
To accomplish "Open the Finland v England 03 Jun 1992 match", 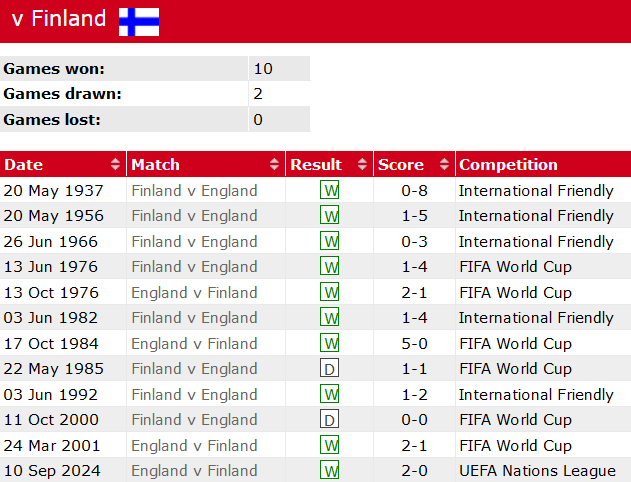I will tap(194, 395).
